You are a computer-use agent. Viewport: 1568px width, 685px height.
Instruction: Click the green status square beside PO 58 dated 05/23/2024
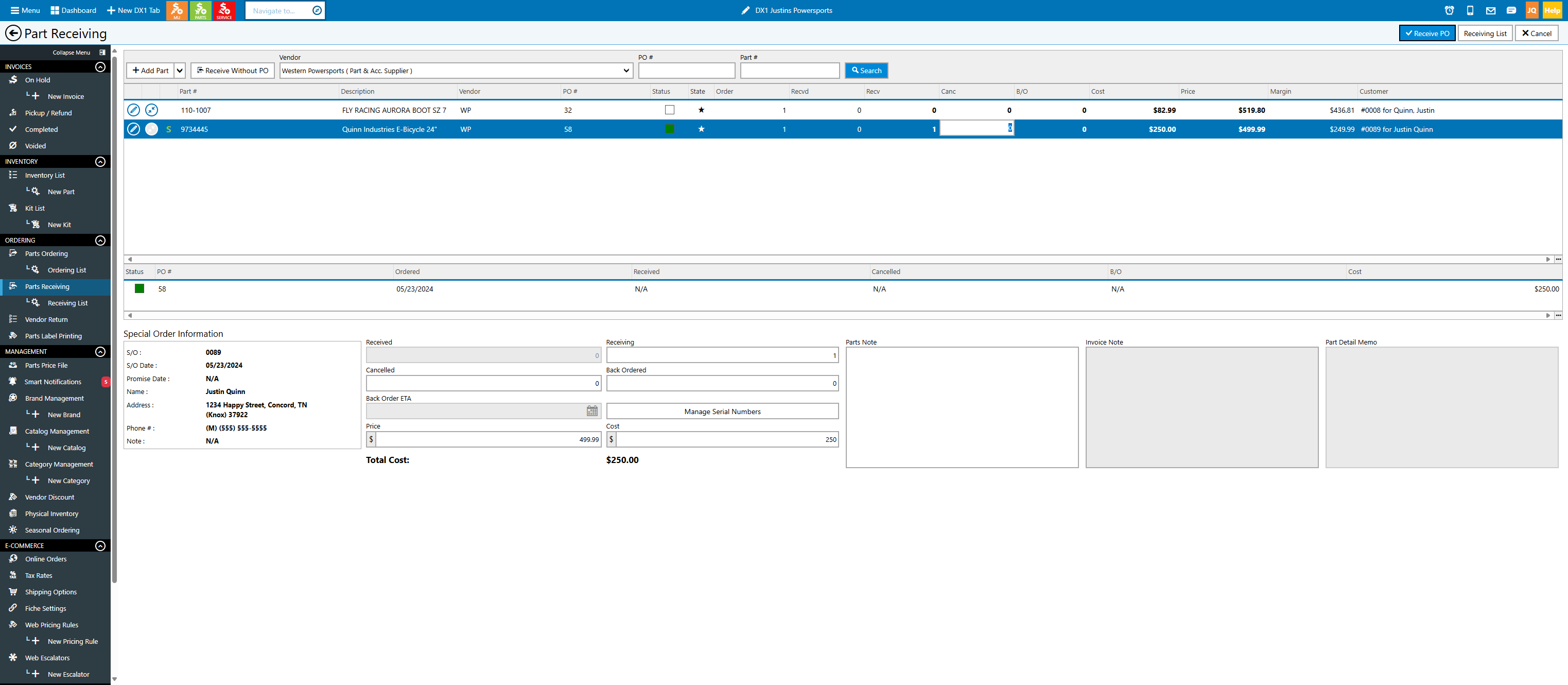(140, 288)
